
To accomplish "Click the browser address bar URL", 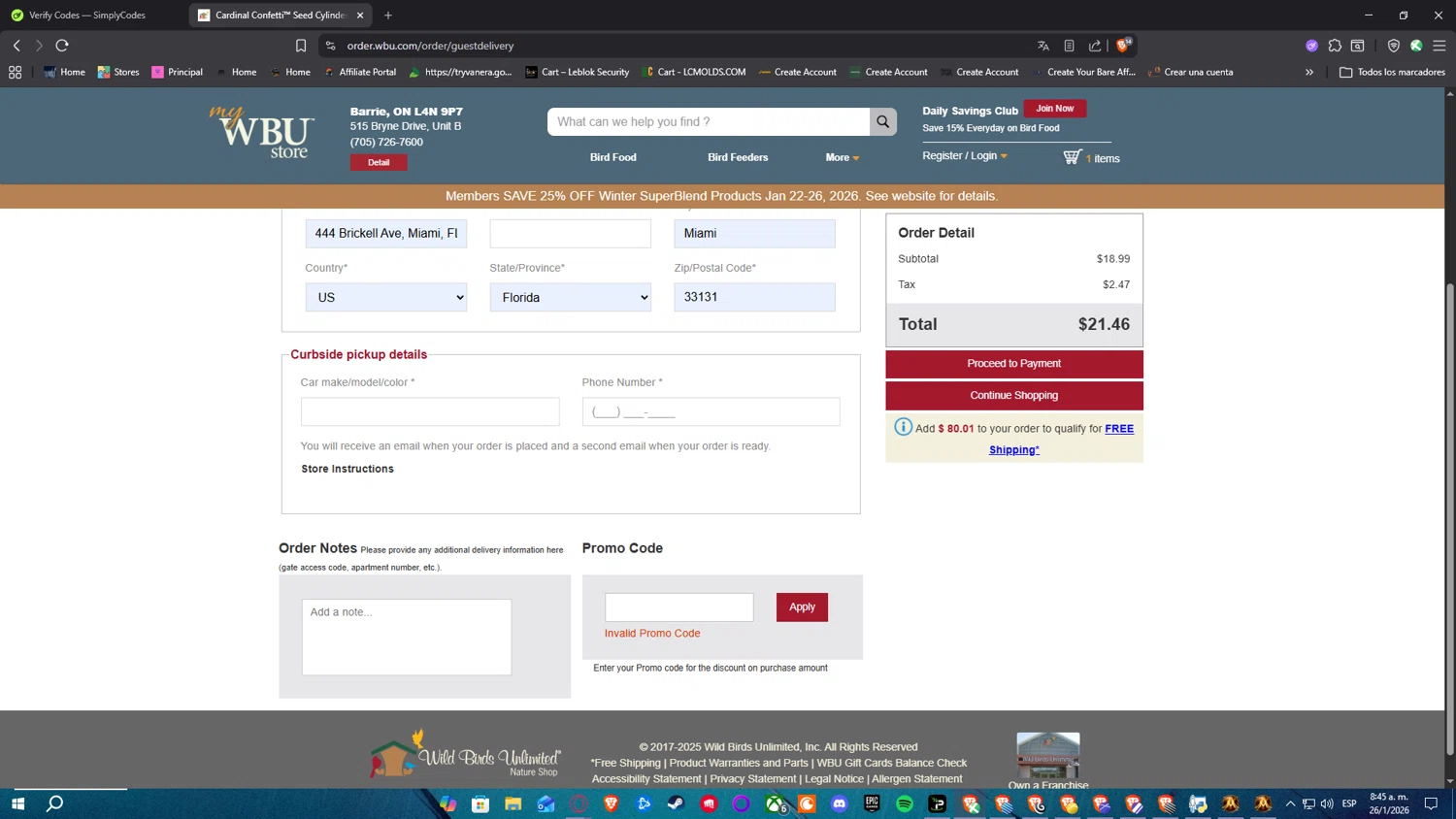I will [430, 46].
